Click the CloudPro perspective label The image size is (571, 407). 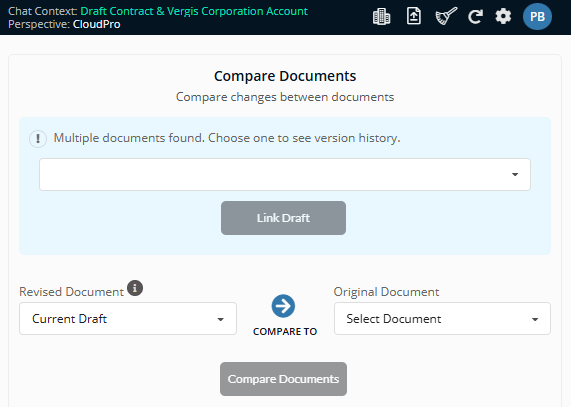[x=97, y=24]
